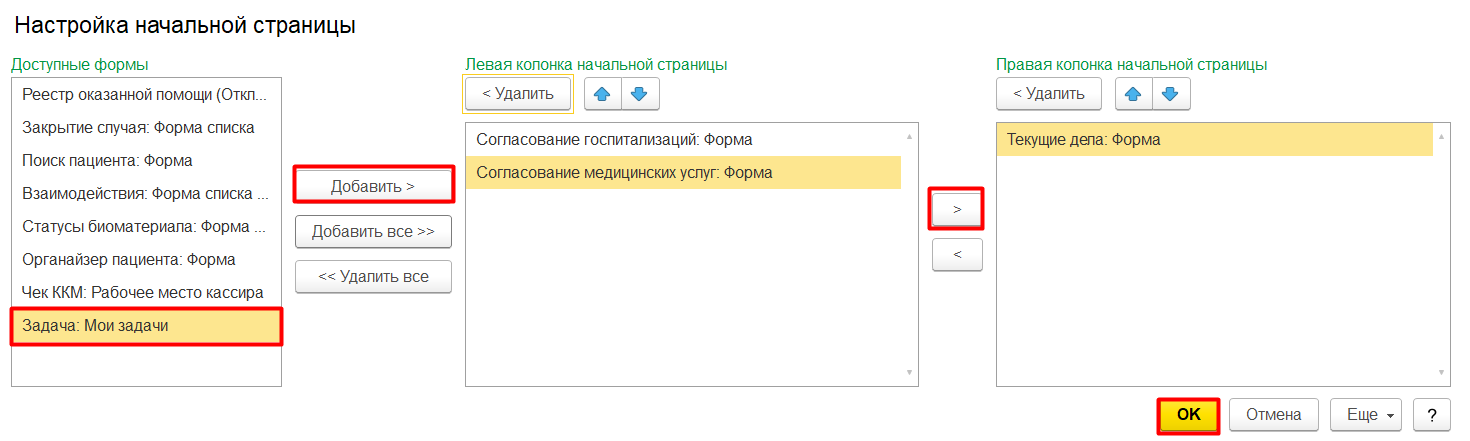The width and height of the screenshot is (1470, 441).
Task: Move left column item up with arrow
Action: [603, 95]
